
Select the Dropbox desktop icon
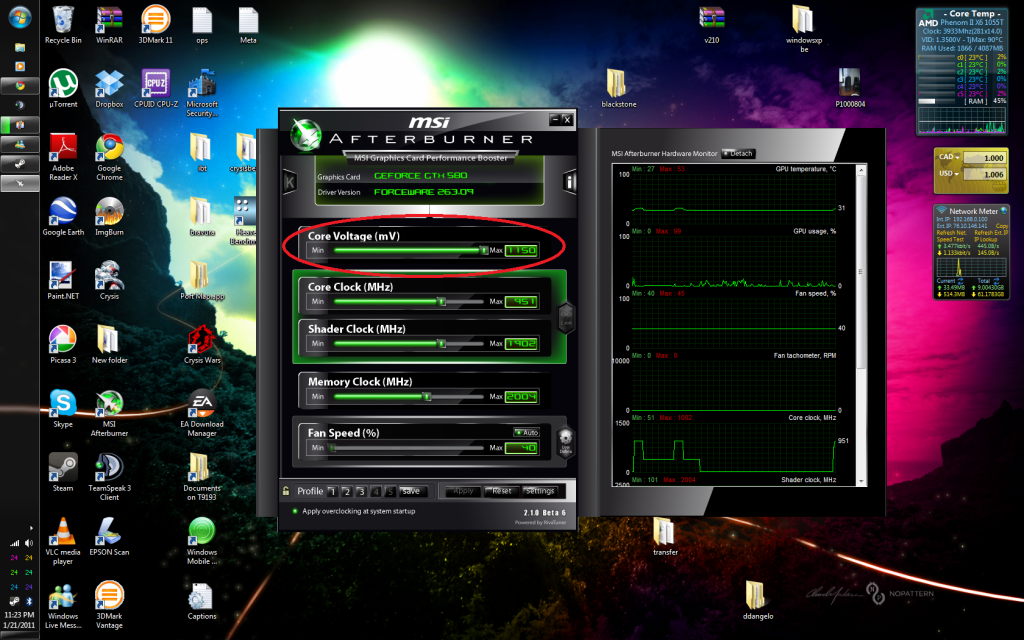(x=109, y=89)
